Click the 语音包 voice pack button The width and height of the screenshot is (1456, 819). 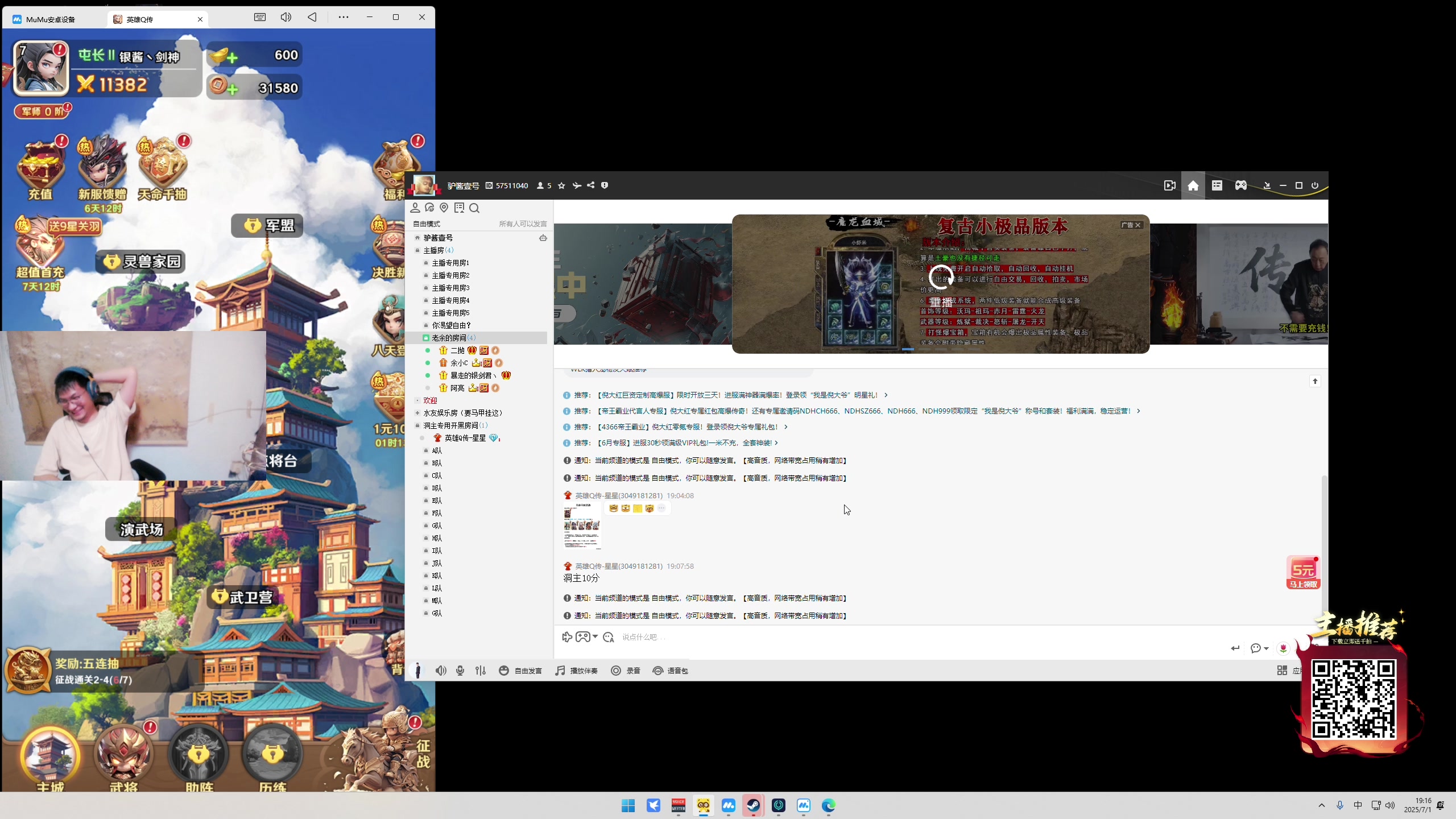coord(671,671)
